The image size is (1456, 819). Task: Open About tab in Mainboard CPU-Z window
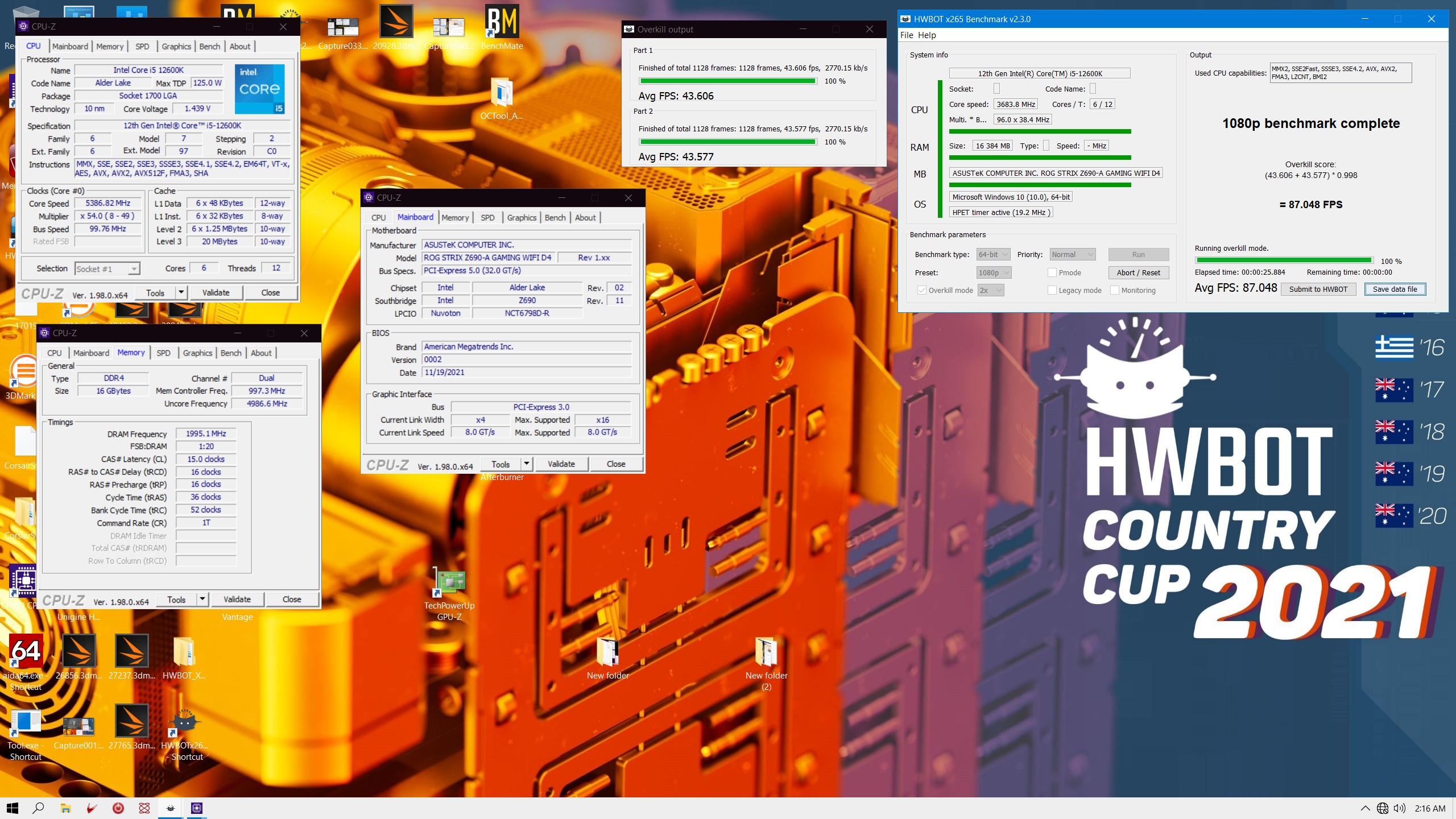[585, 217]
